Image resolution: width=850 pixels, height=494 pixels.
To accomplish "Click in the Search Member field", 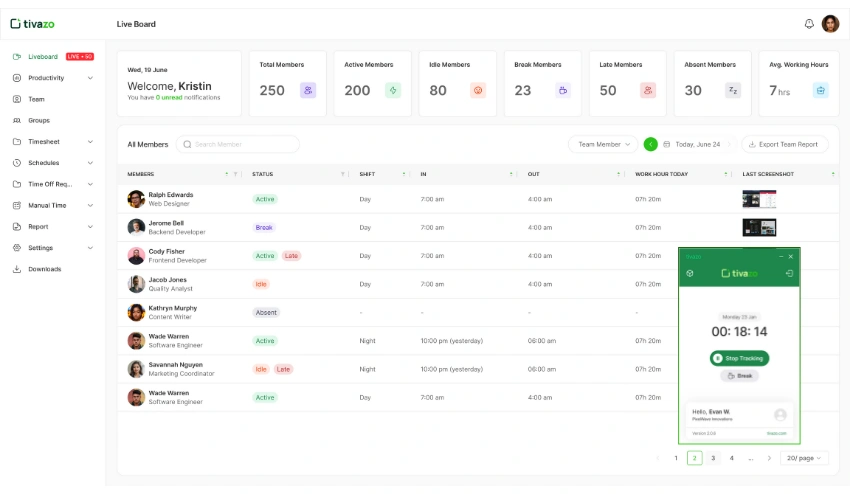I will (x=240, y=144).
